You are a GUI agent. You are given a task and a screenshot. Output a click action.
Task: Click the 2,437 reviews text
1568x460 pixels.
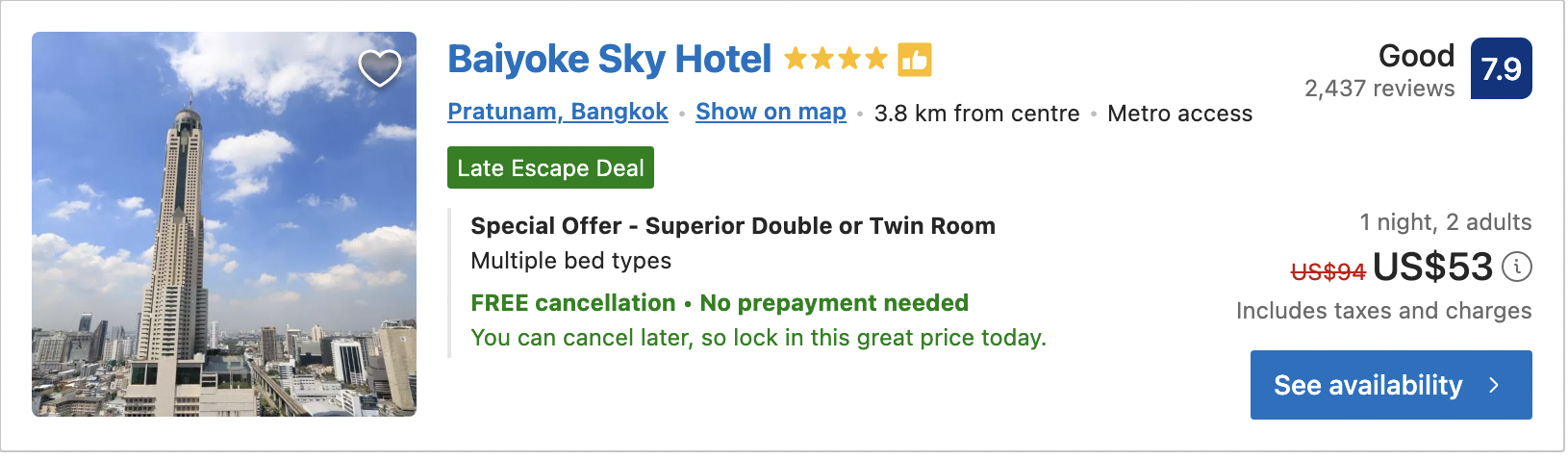point(1378,89)
